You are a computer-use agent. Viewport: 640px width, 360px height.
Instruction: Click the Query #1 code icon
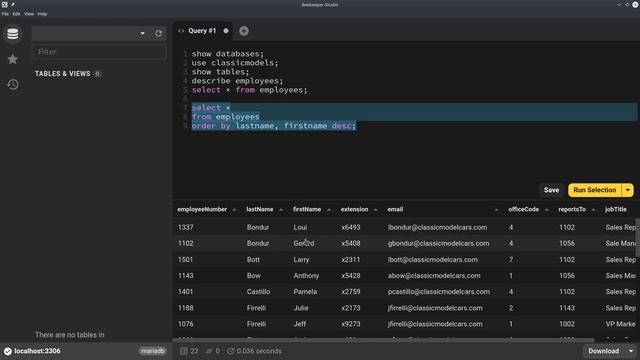pos(181,31)
